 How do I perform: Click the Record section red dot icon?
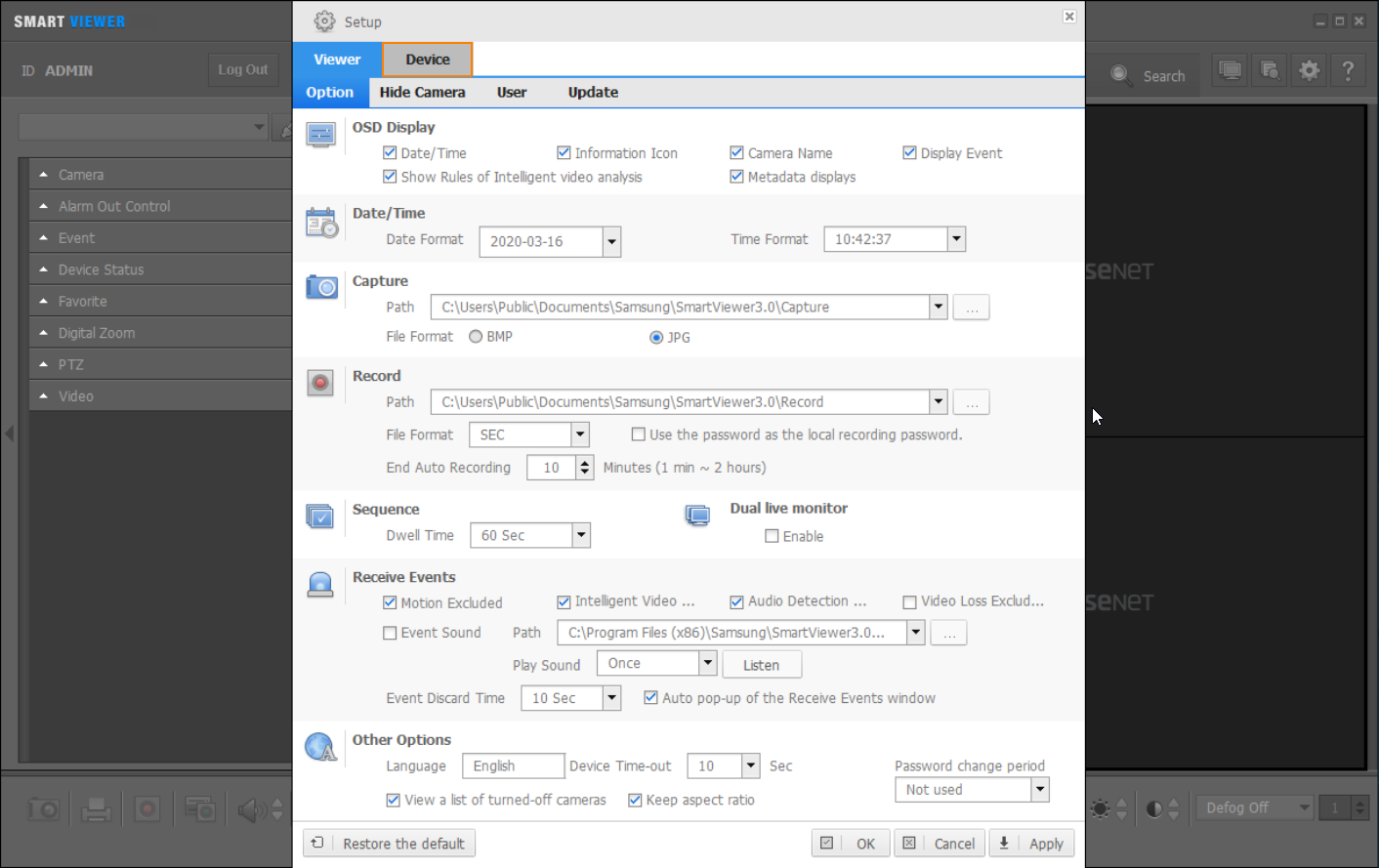point(320,383)
